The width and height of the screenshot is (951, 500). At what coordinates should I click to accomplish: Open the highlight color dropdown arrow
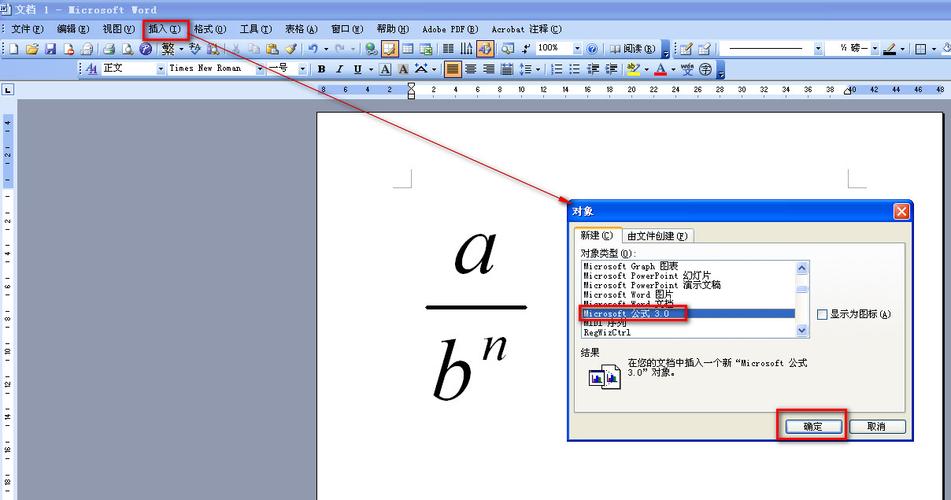pyautogui.click(x=646, y=69)
